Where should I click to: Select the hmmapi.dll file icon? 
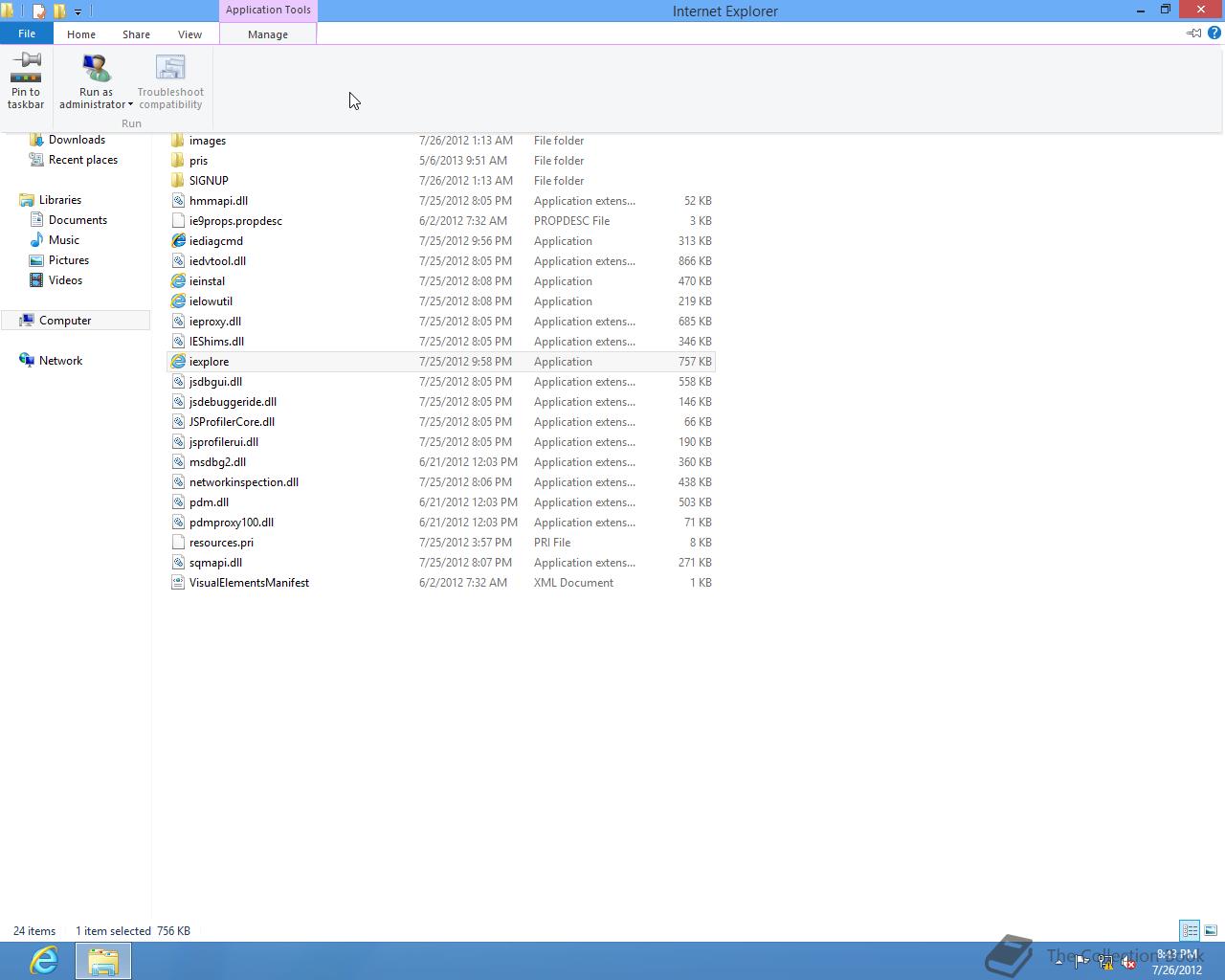[x=178, y=201]
